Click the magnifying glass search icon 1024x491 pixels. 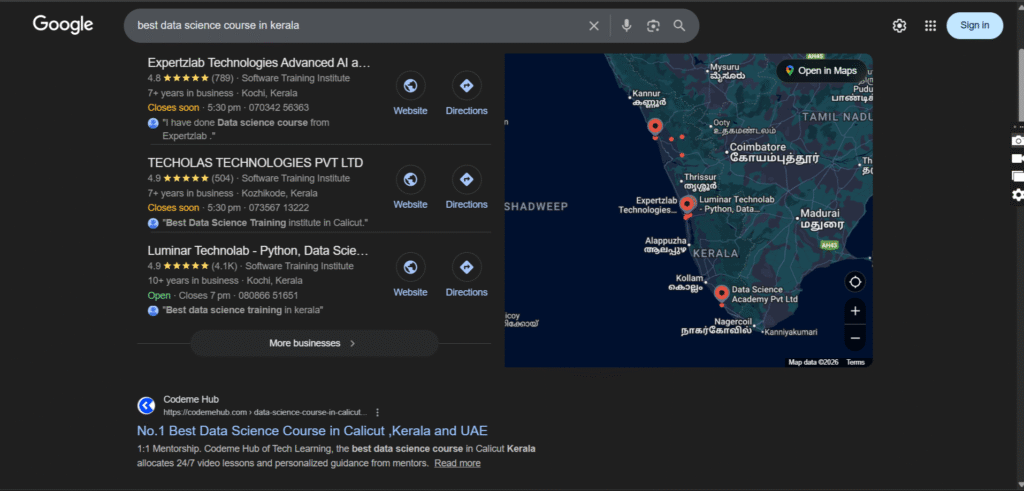click(x=680, y=26)
